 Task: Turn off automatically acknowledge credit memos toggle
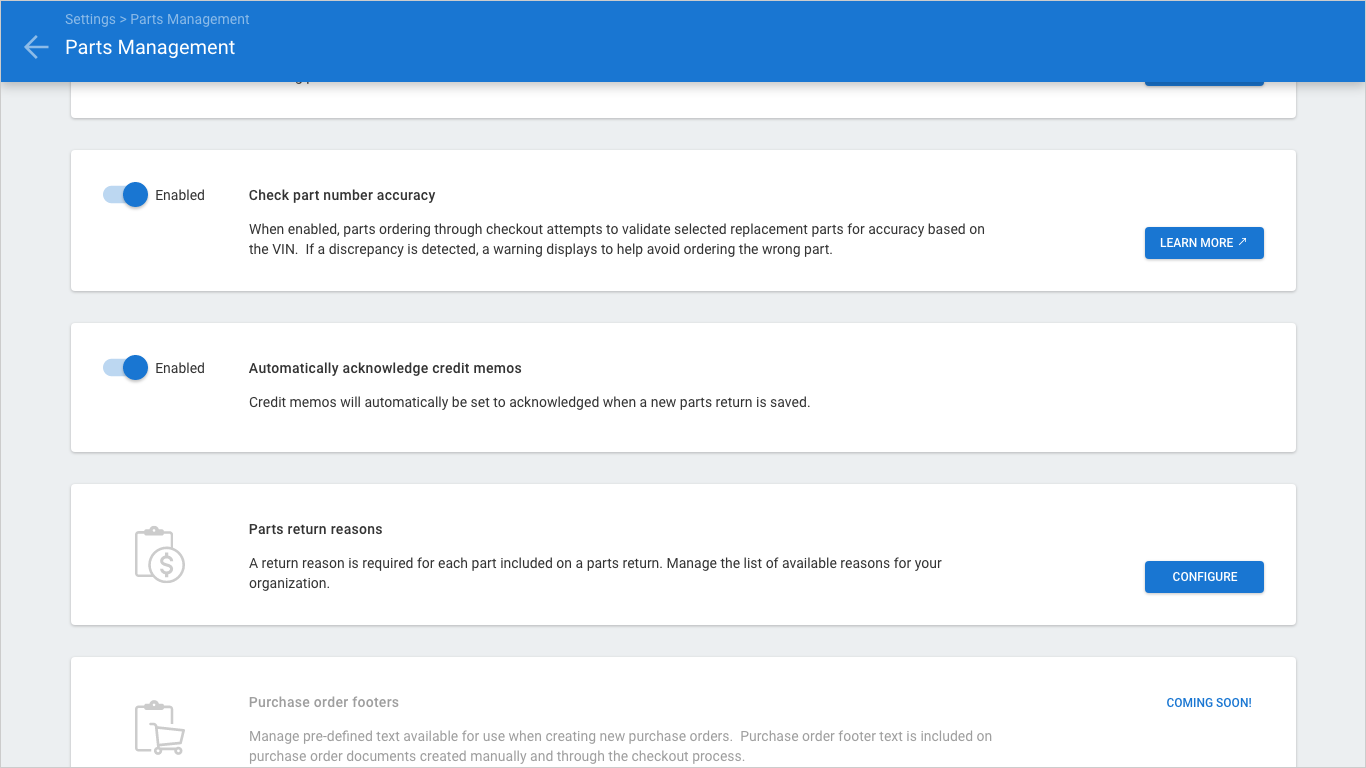[127, 368]
